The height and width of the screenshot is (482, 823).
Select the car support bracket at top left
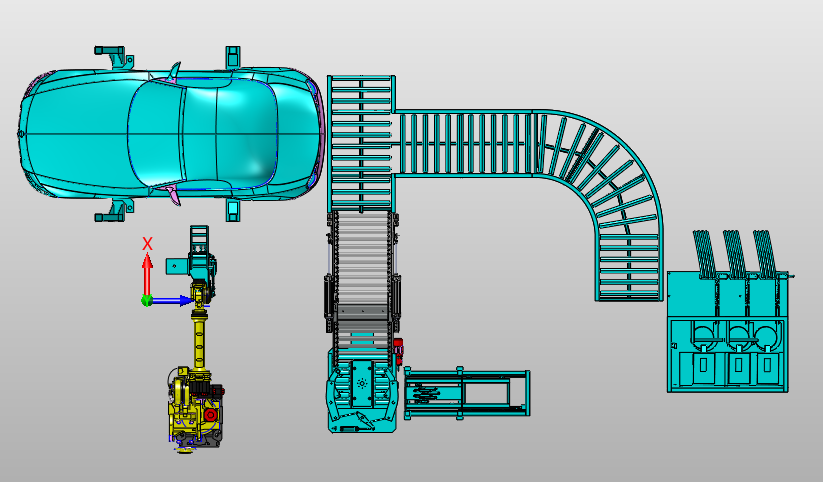114,57
